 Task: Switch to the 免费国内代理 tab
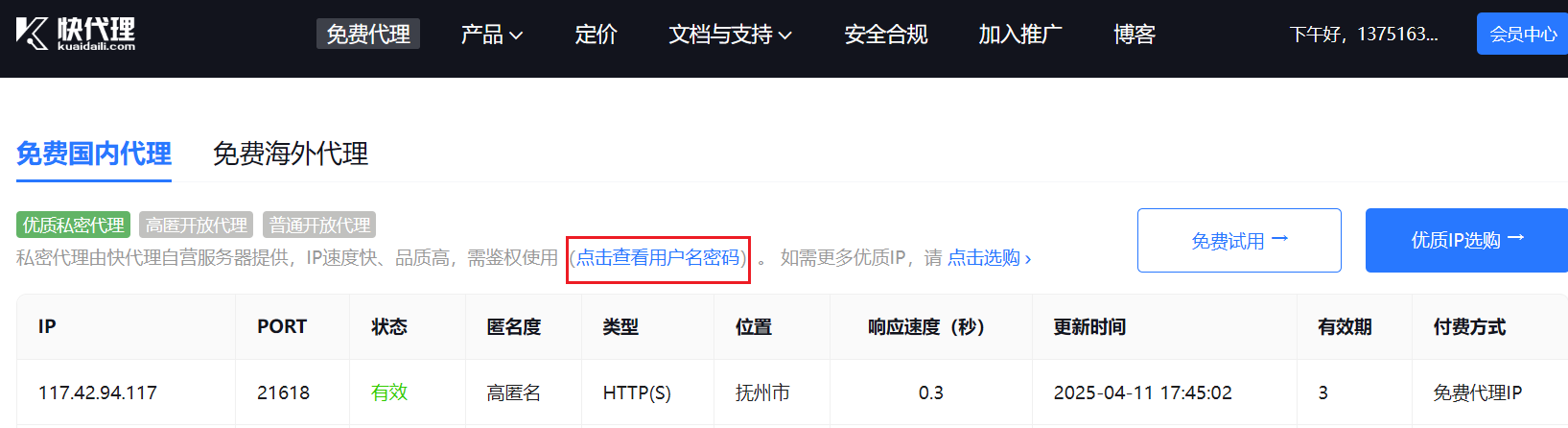[94, 154]
